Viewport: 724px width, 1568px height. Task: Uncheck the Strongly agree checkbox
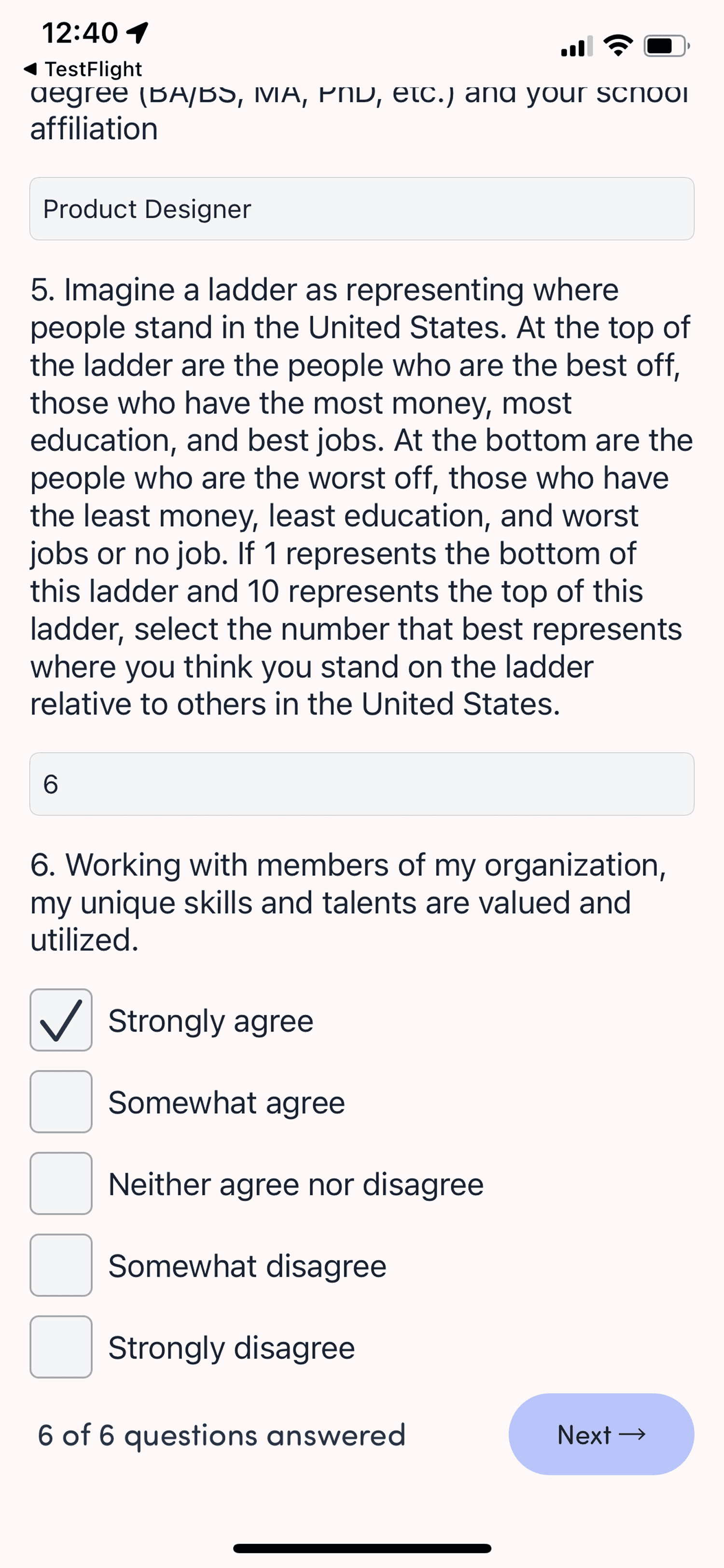coord(61,1020)
